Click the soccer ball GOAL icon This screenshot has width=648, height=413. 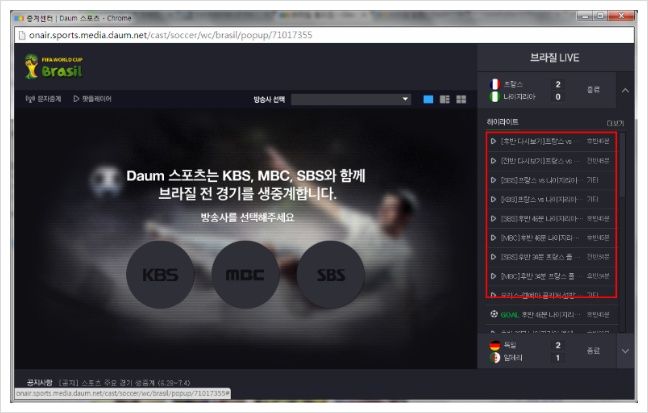[494, 314]
